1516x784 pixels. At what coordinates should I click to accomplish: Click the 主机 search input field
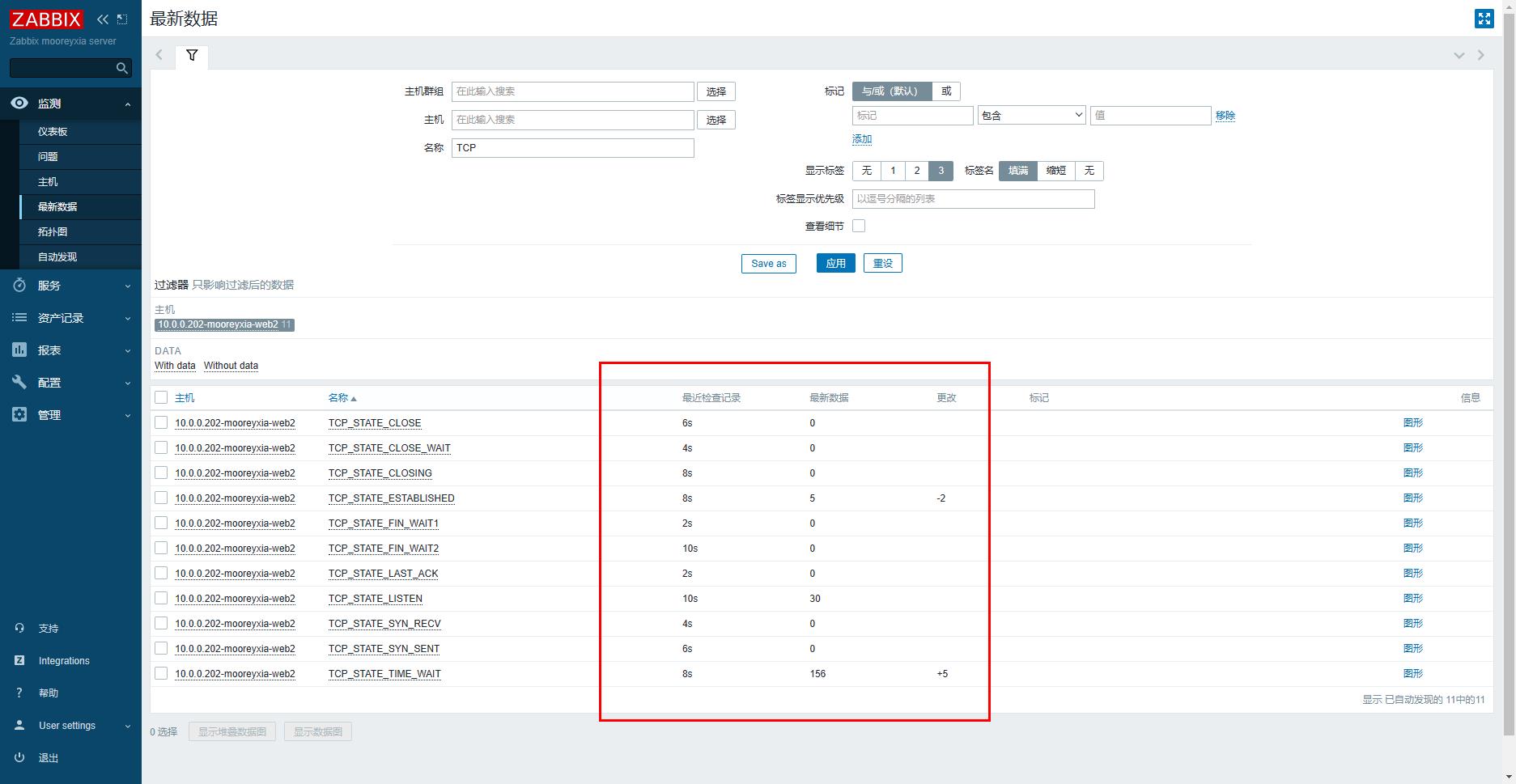[573, 120]
